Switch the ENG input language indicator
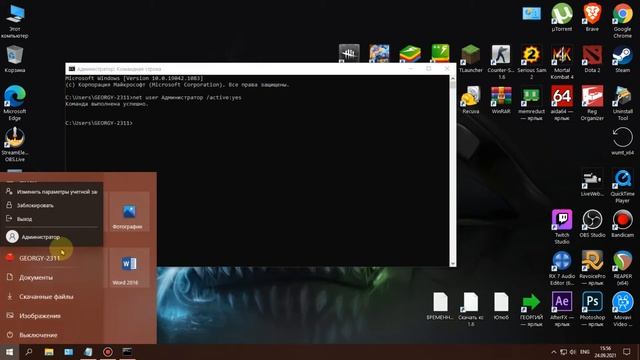This screenshot has width=640, height=360. [585, 352]
